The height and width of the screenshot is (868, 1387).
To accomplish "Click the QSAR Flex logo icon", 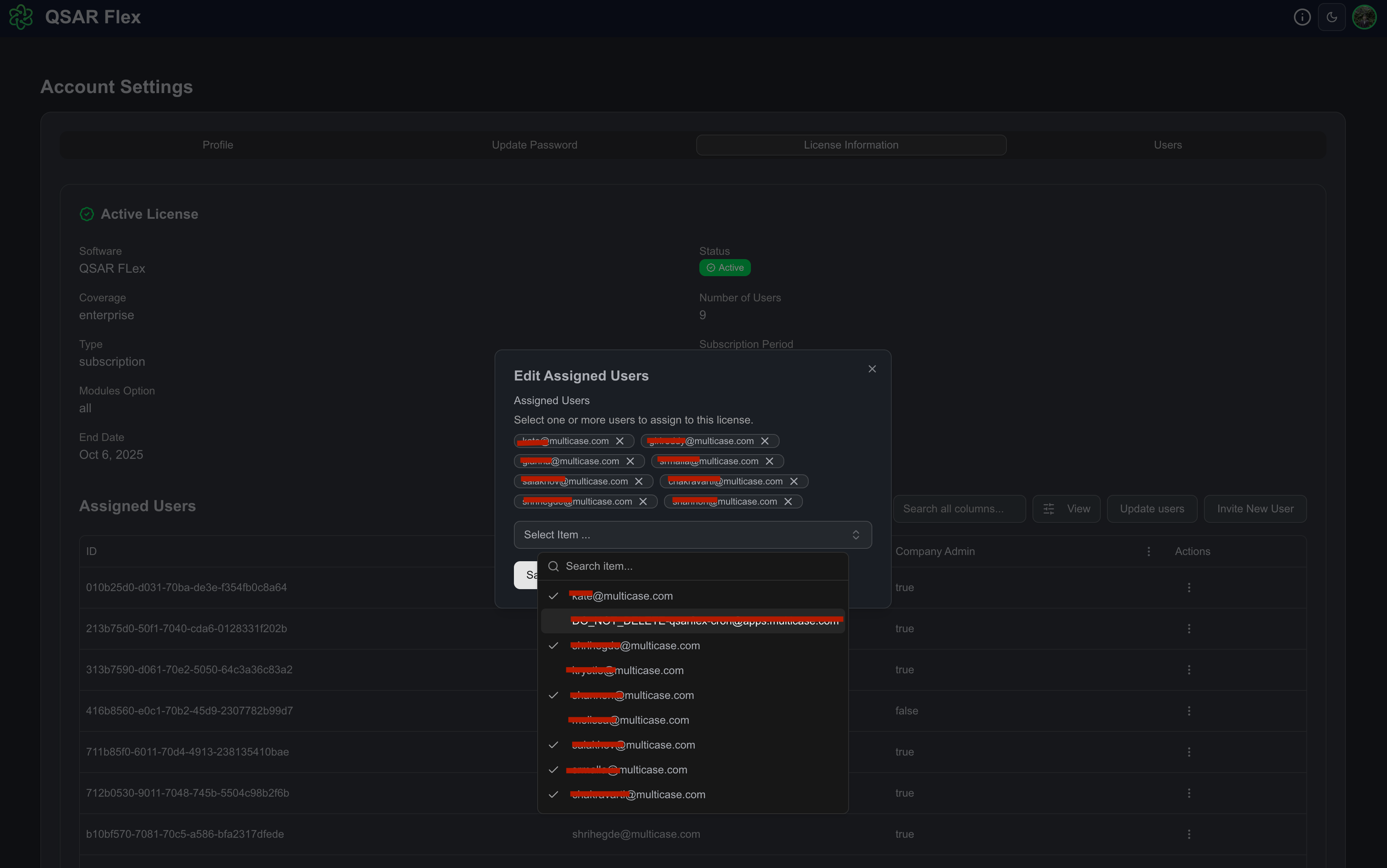I will click(x=21, y=17).
